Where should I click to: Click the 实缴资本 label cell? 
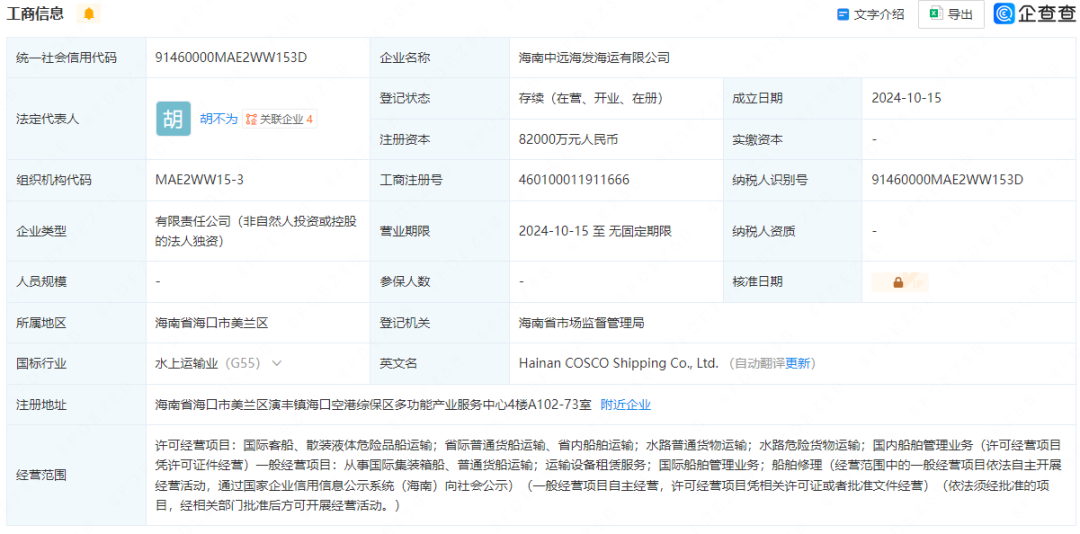pyautogui.click(x=792, y=139)
